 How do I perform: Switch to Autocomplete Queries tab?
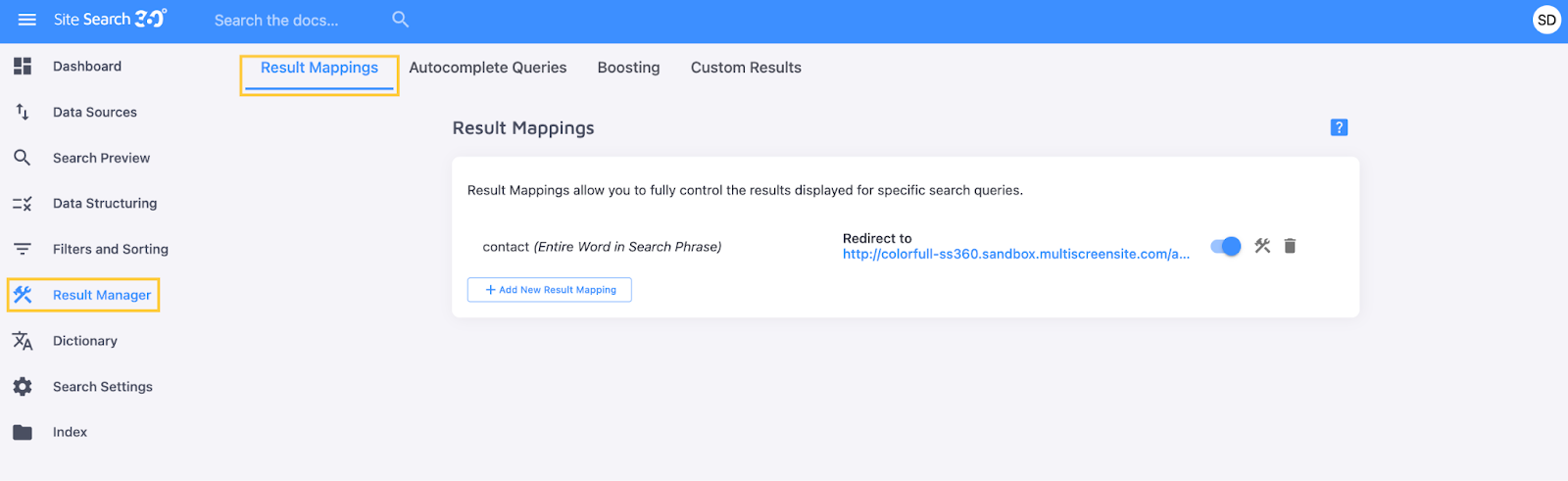(x=487, y=68)
